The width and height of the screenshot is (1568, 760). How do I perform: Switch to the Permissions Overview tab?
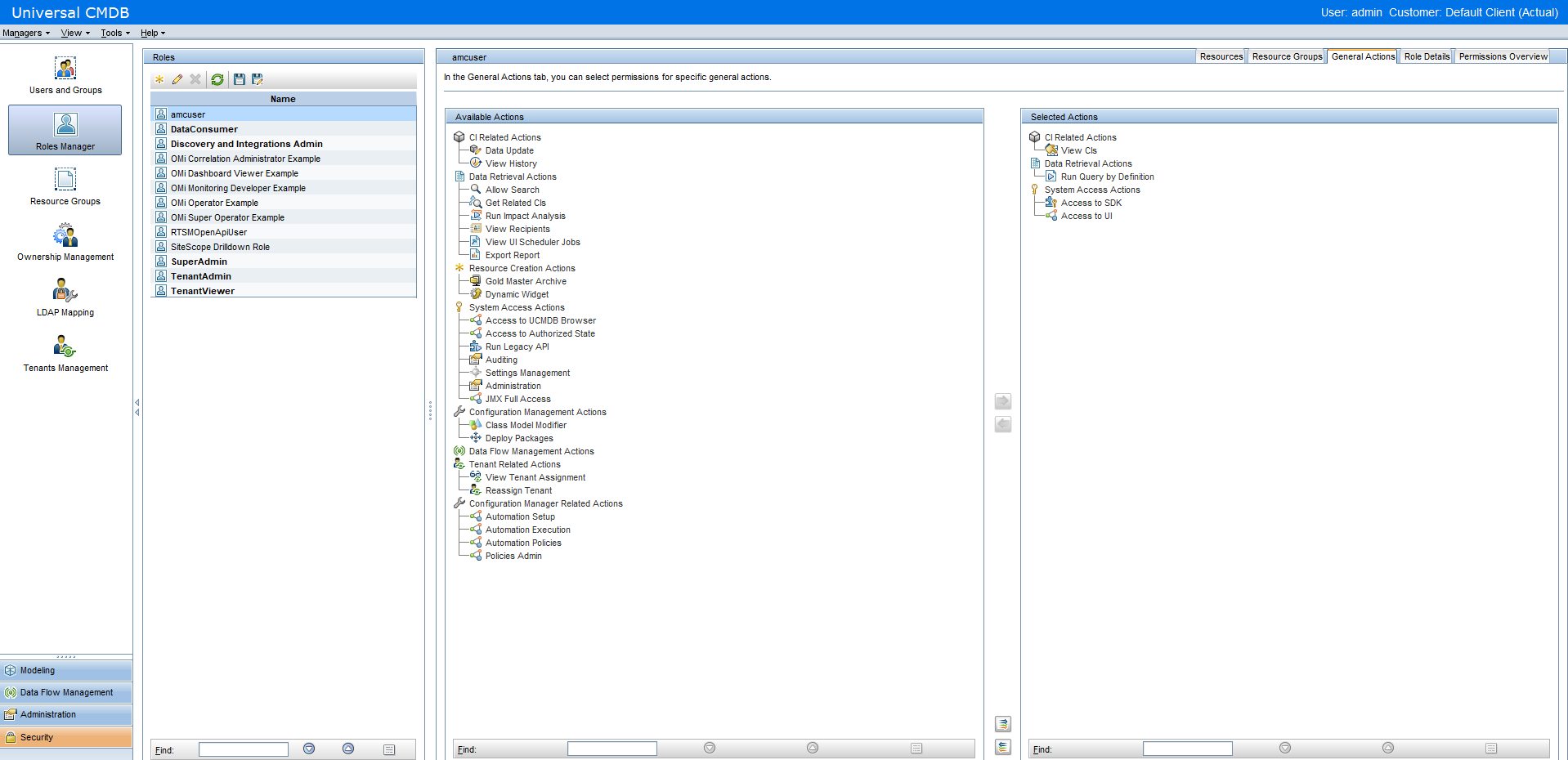click(x=1503, y=56)
